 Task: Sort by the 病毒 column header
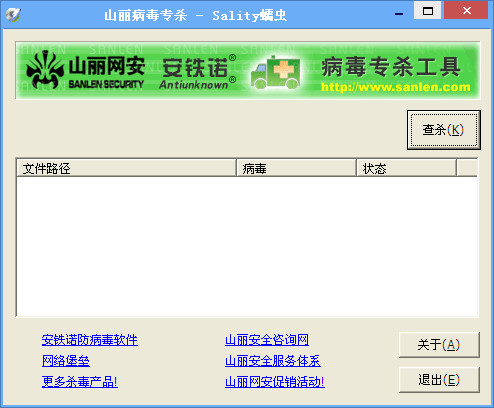click(296, 168)
